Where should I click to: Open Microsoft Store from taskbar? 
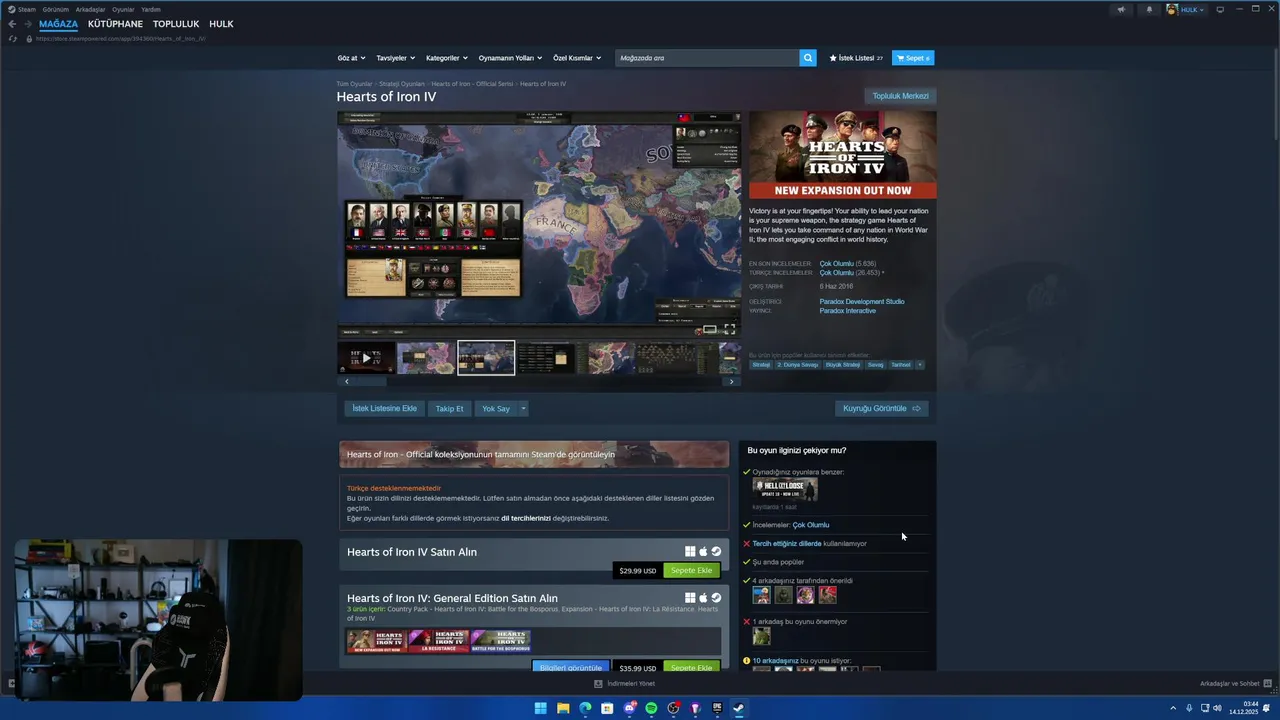click(607, 708)
